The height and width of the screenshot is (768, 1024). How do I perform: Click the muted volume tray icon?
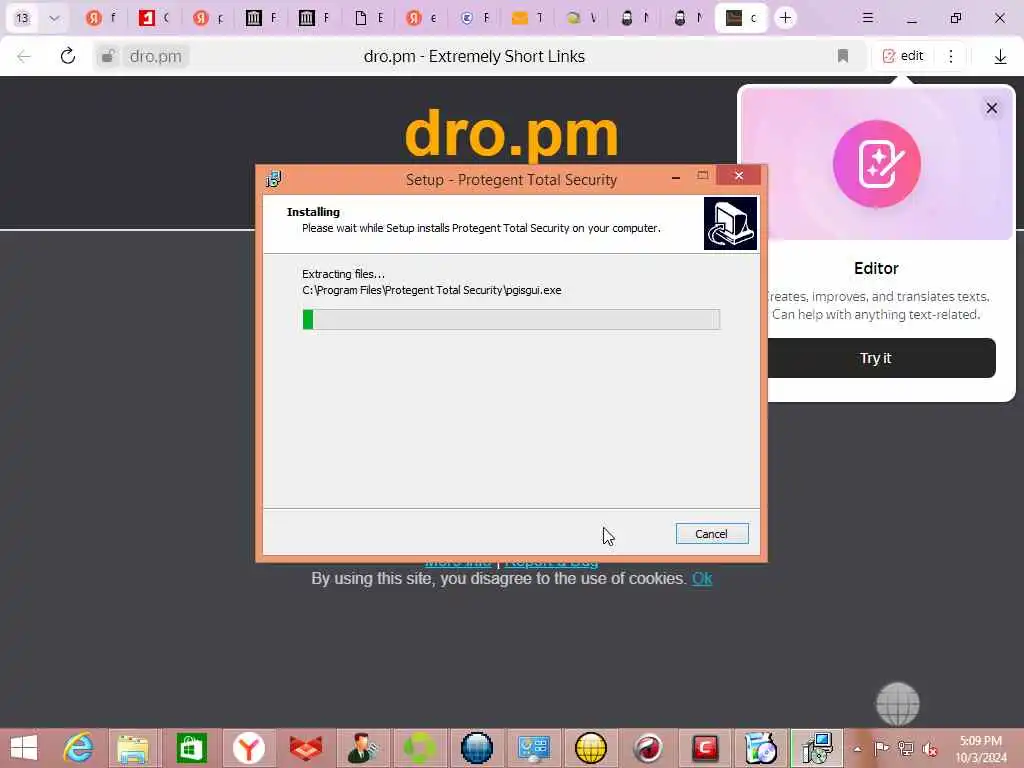929,749
